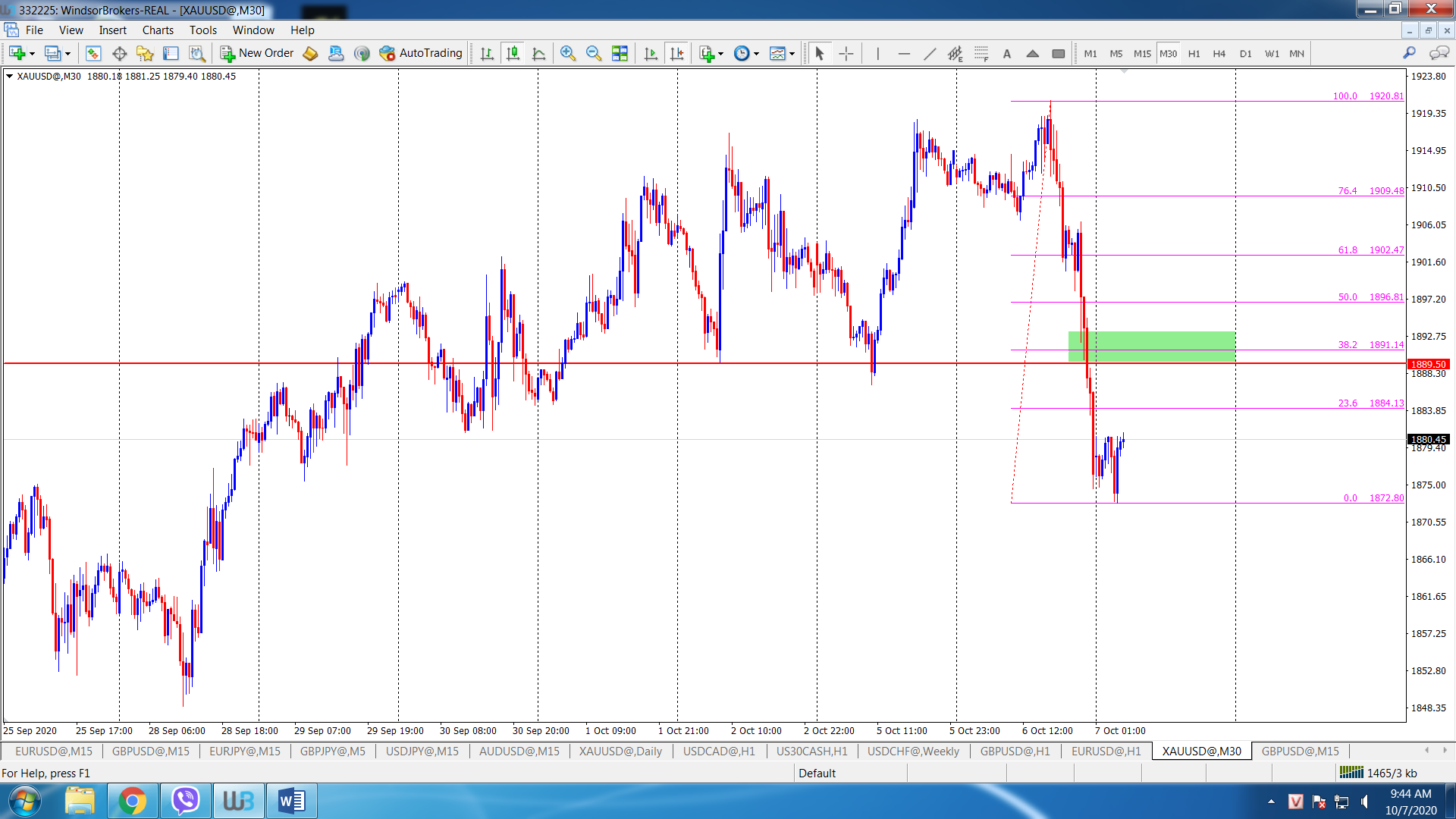Open the periodicity clock dropdown
Image resolution: width=1456 pixels, height=819 pixels.
click(746, 53)
